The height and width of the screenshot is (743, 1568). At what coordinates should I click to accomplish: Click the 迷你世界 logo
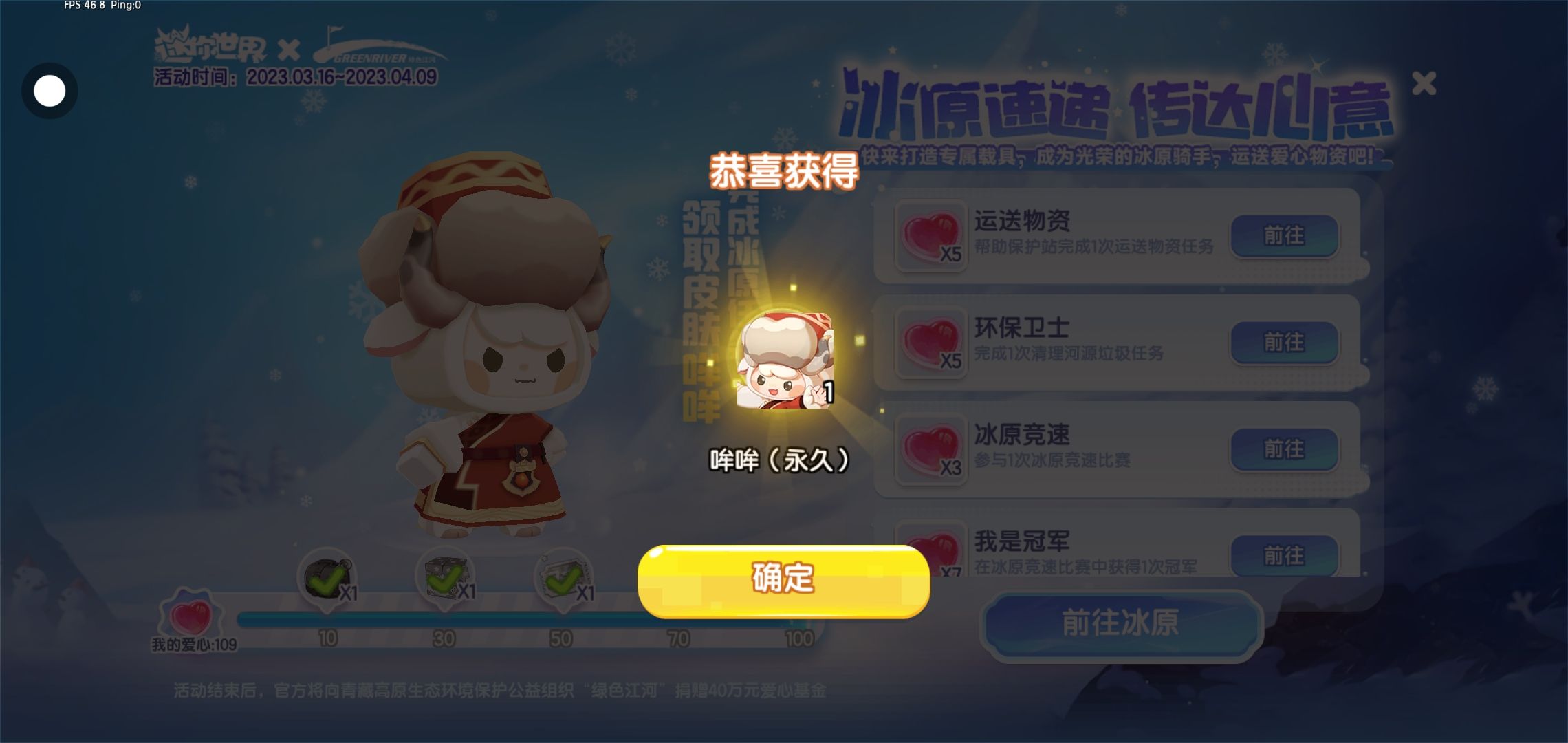tap(210, 45)
